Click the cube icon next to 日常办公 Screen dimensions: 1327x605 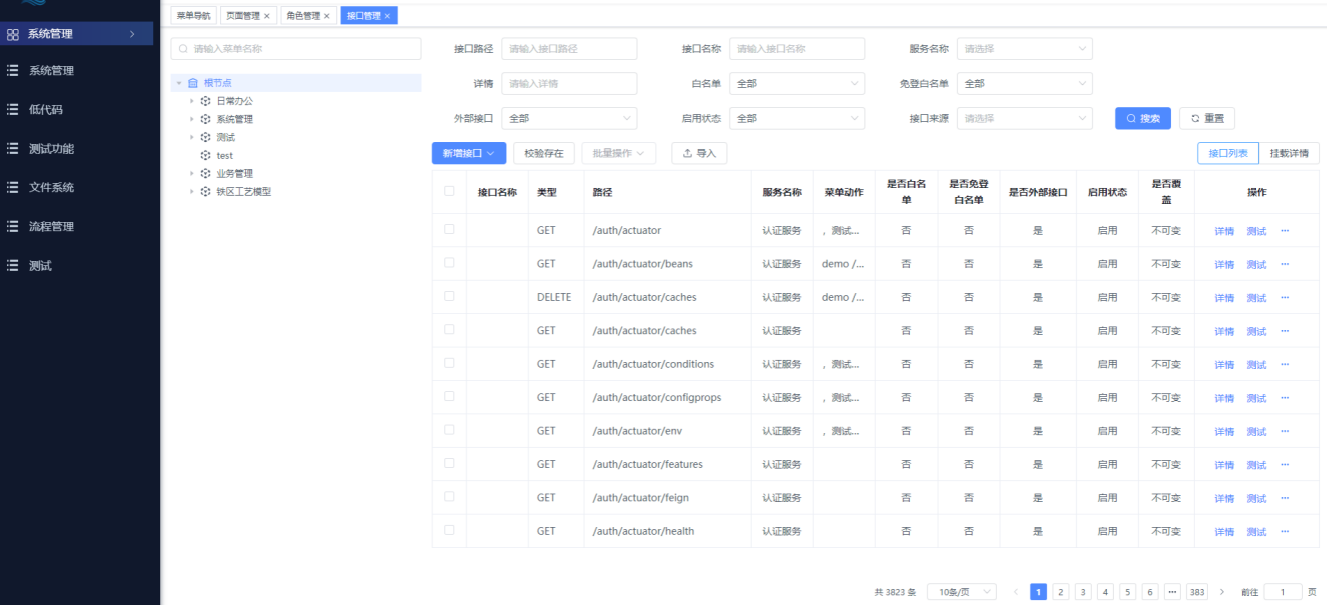[x=206, y=101]
